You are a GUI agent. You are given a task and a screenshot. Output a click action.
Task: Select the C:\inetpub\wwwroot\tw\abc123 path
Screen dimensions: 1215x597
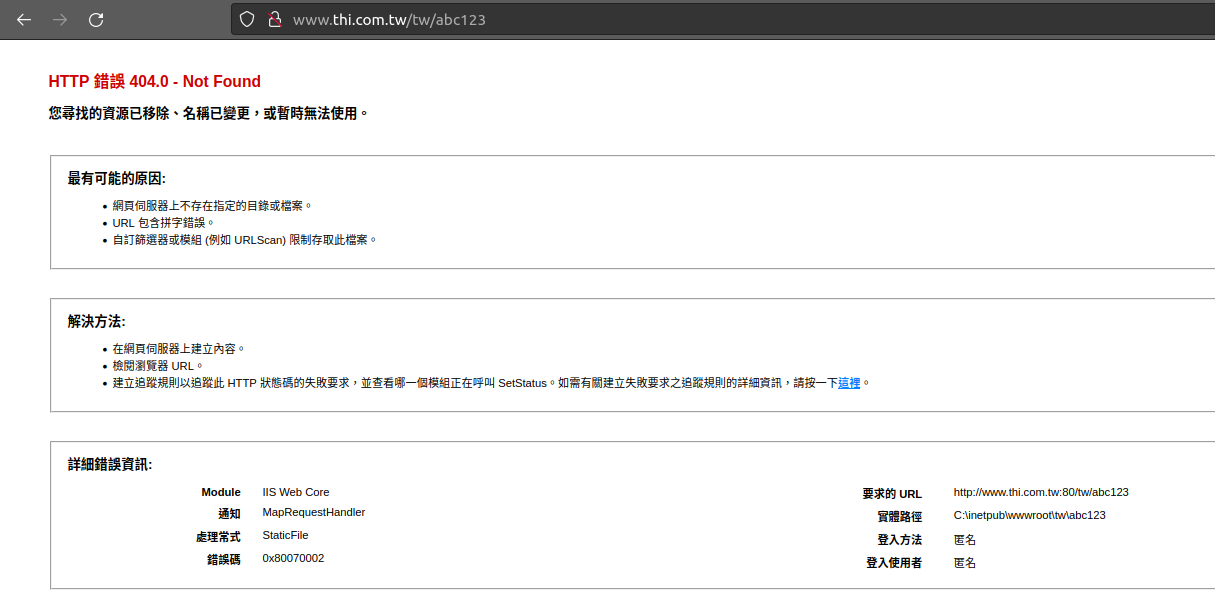tap(1030, 515)
